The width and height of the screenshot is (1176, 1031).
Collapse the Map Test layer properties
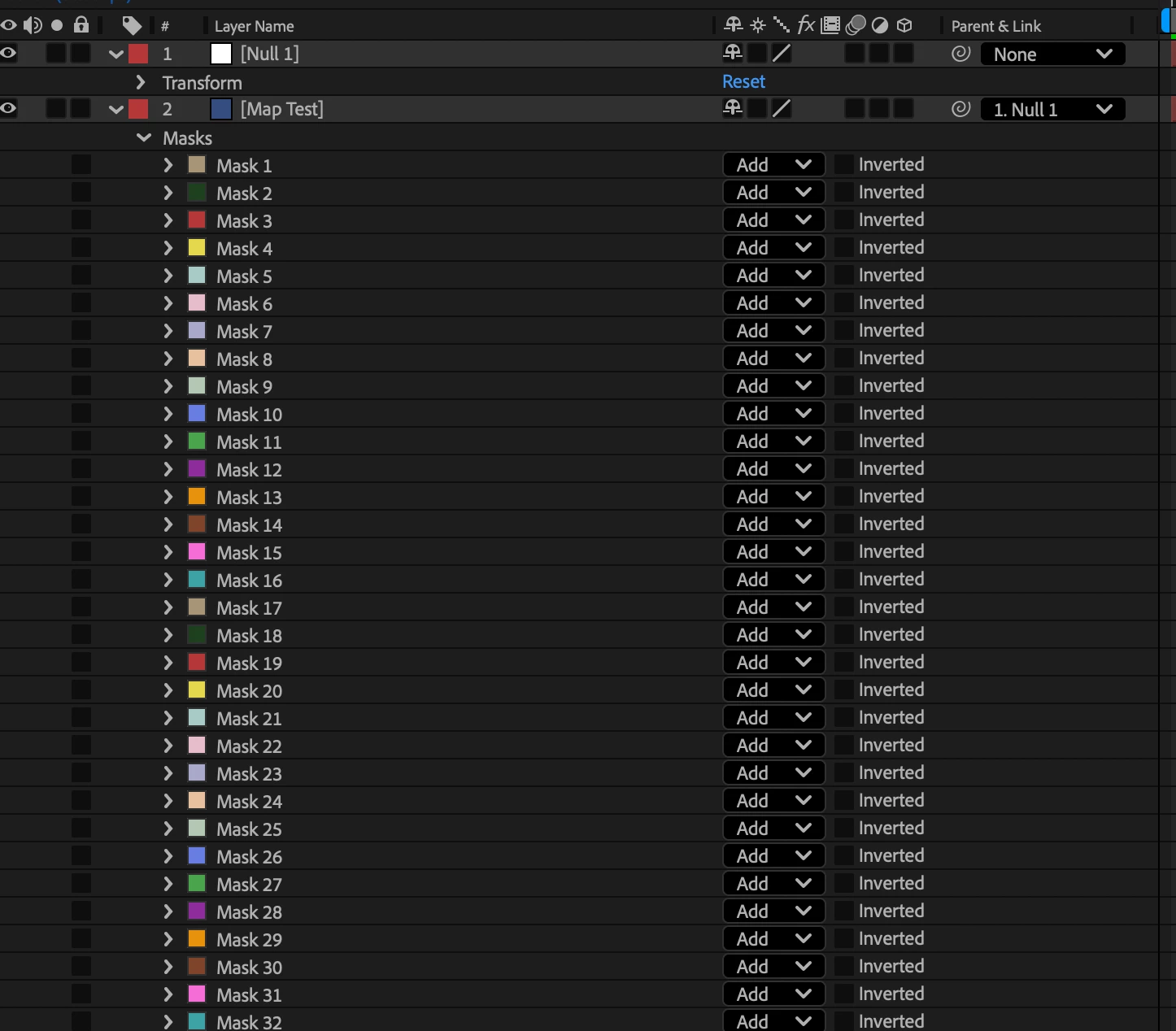click(x=116, y=110)
